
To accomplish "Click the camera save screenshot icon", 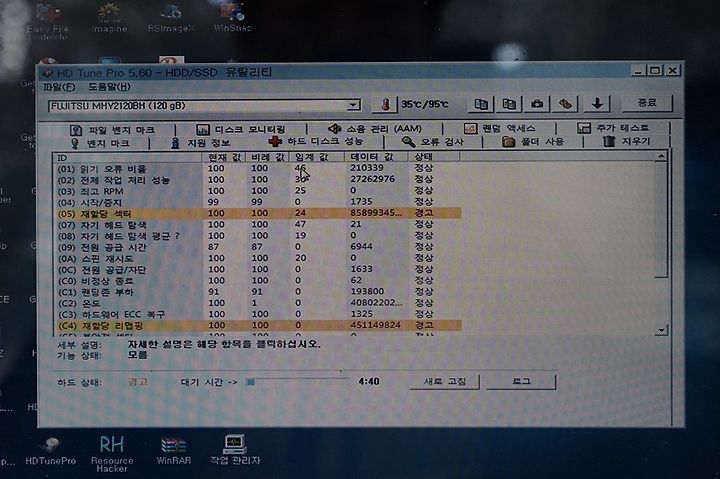I will [x=537, y=104].
